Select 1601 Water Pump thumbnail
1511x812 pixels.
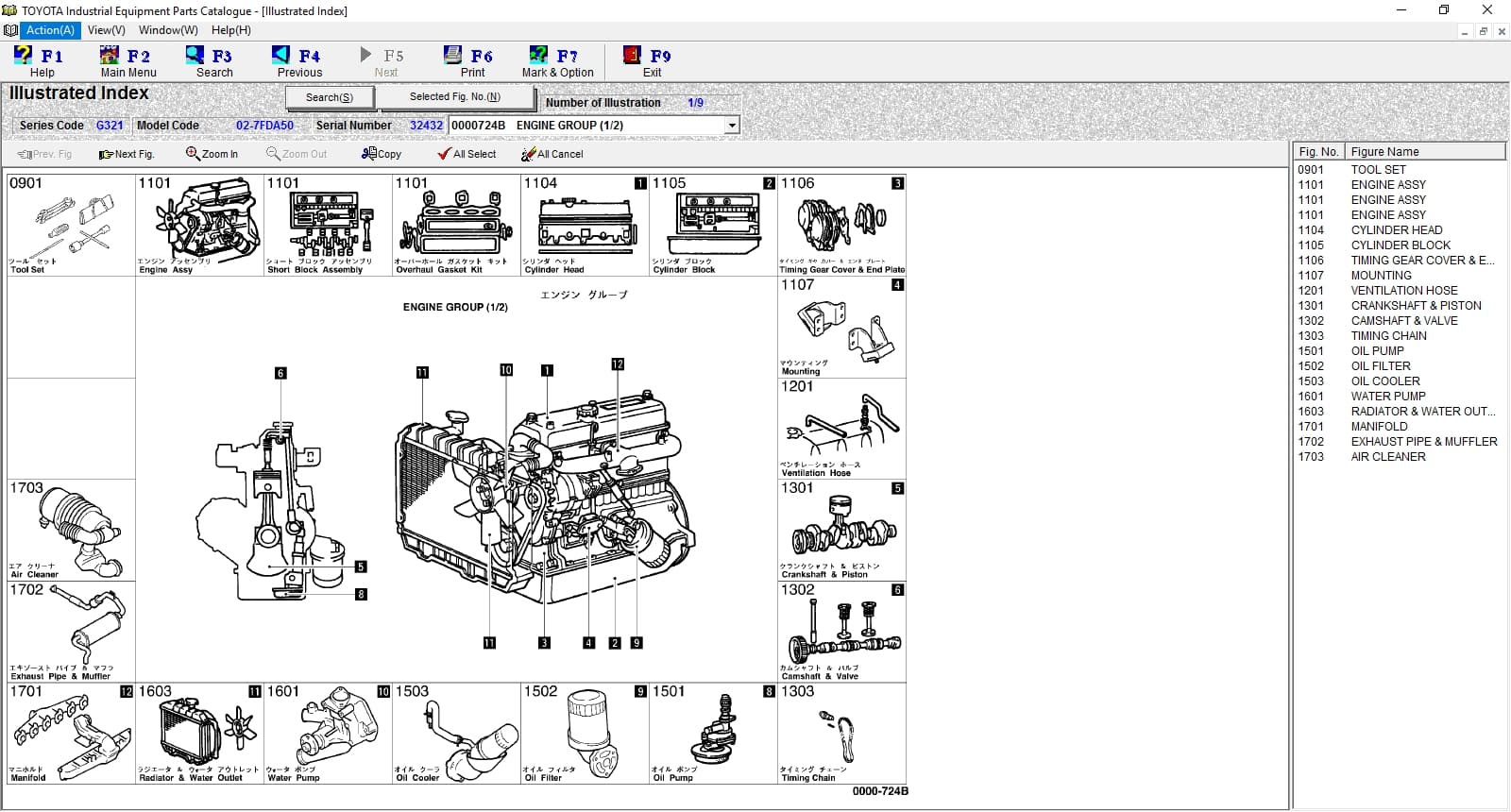pyautogui.click(x=328, y=734)
